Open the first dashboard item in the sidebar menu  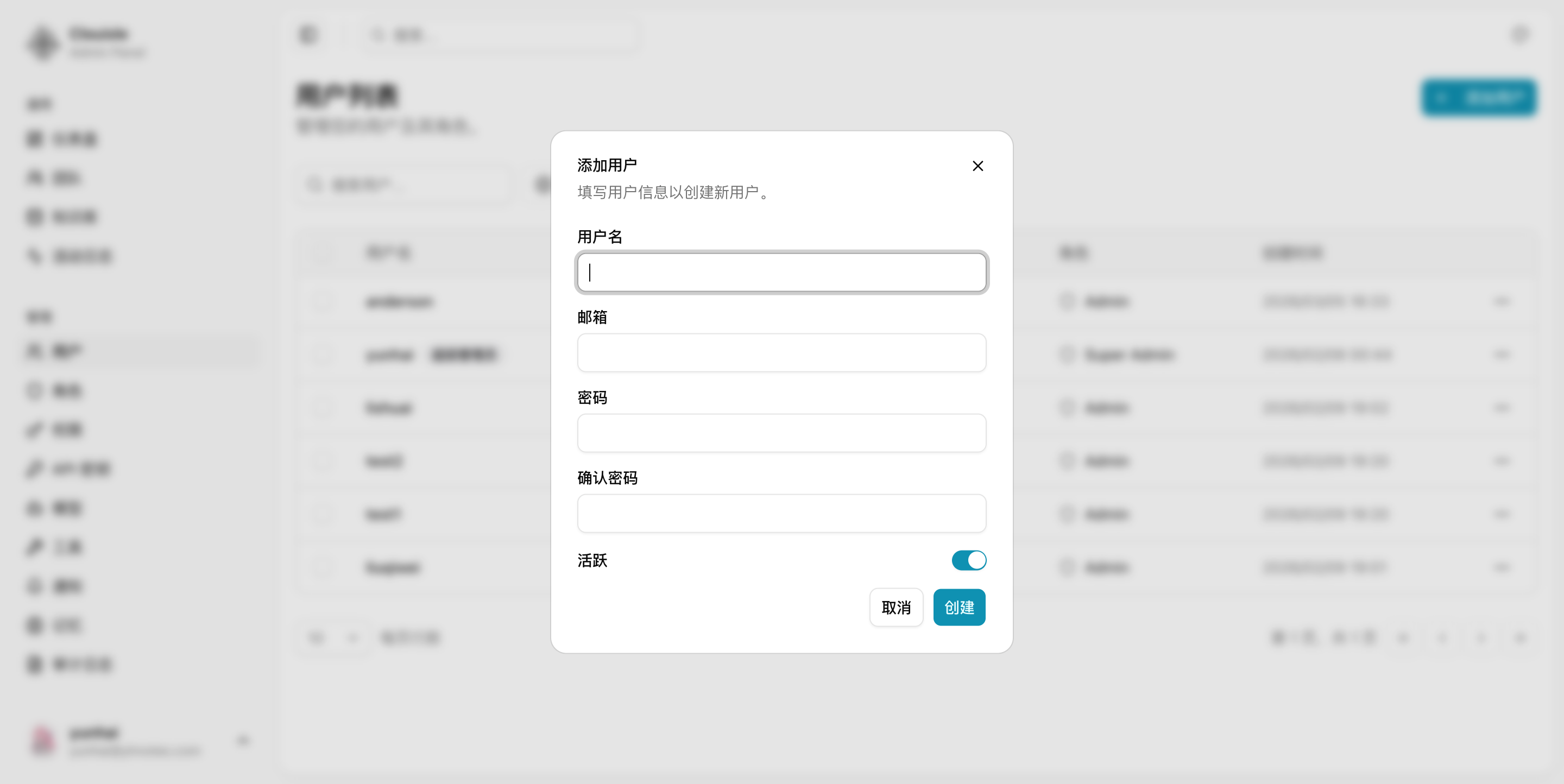(73, 138)
